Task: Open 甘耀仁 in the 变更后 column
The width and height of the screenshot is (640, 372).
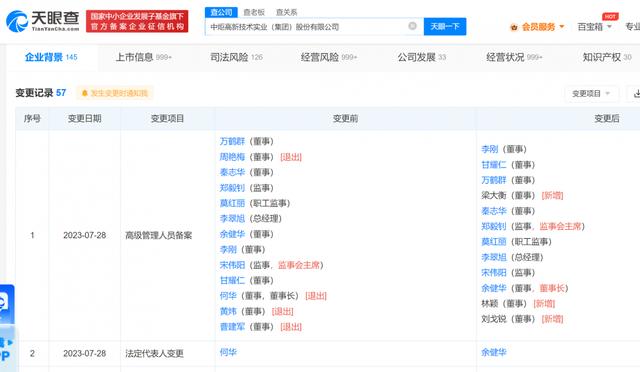Action: coord(494,165)
